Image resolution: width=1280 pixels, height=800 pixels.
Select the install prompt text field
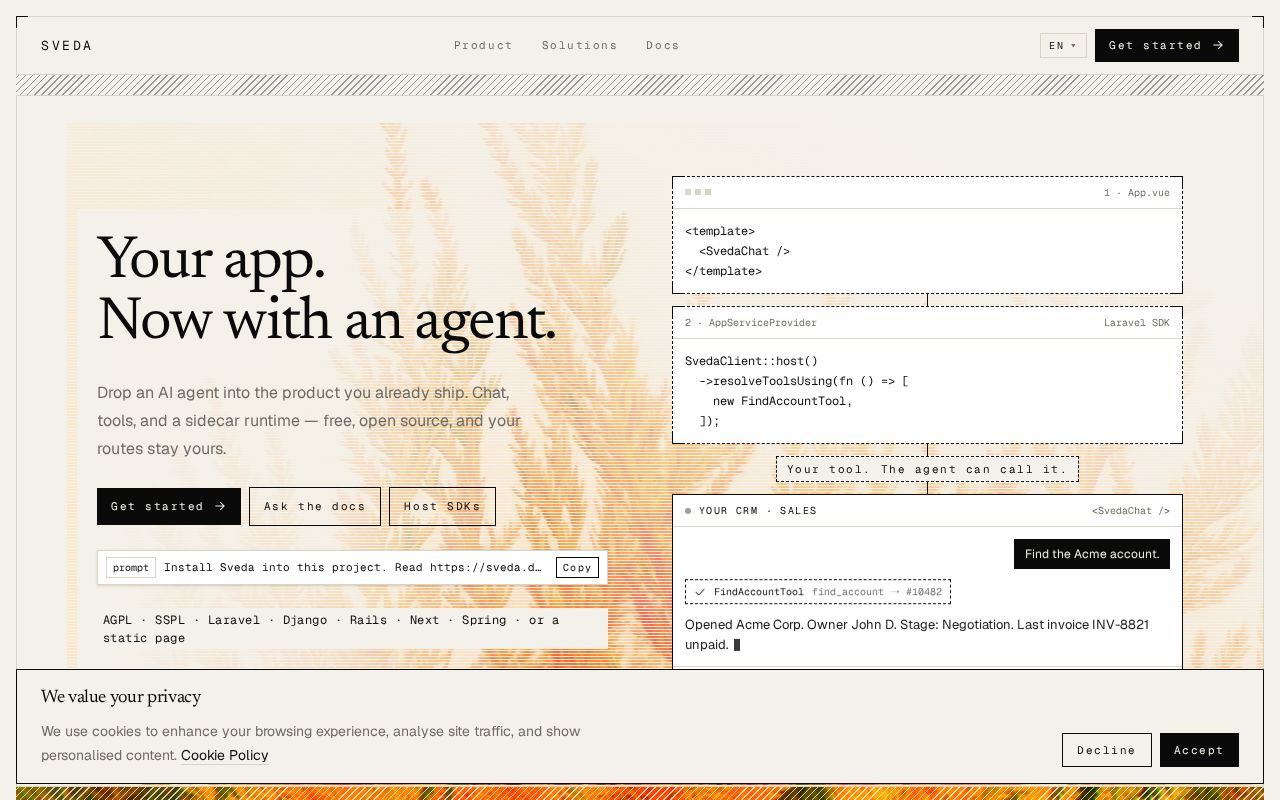coord(353,567)
